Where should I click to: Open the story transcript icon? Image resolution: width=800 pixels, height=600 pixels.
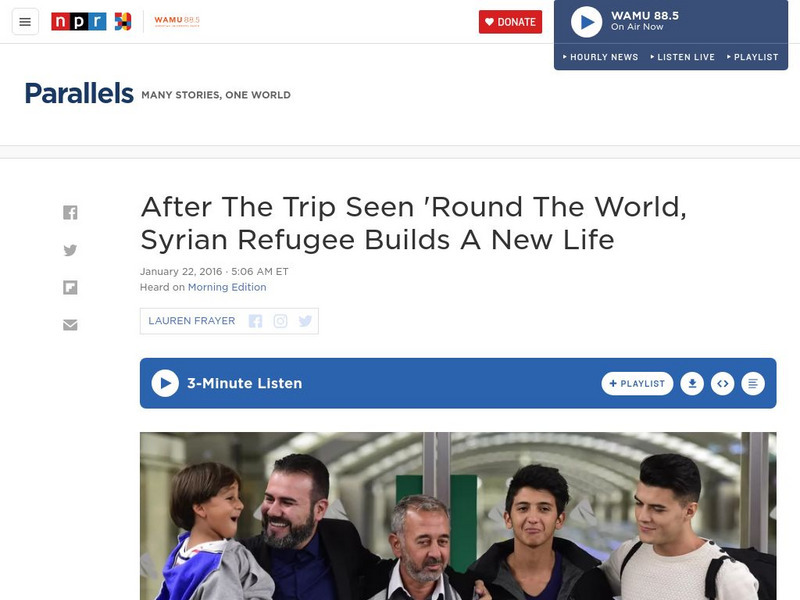click(753, 384)
